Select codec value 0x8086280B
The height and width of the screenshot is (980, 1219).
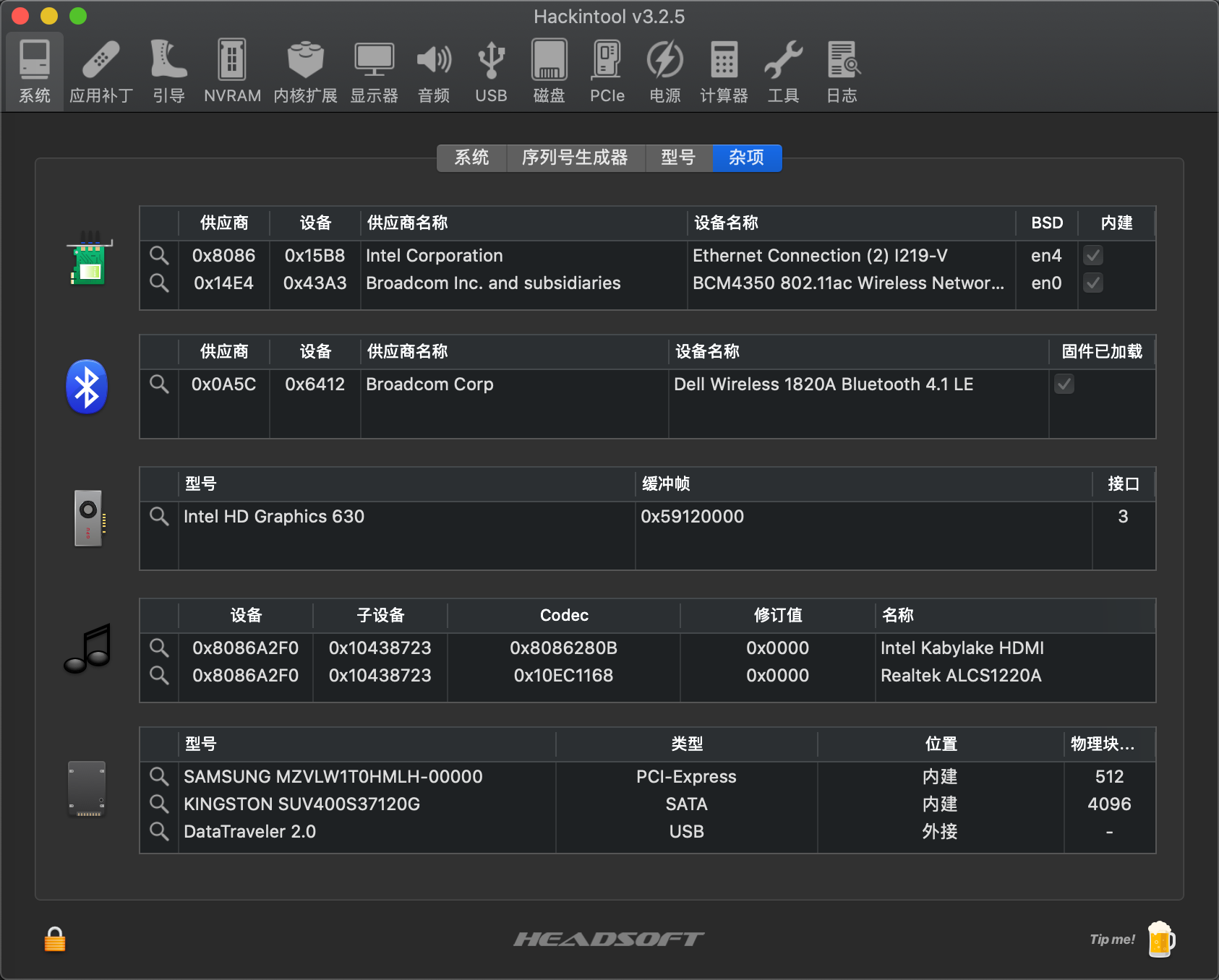(x=564, y=648)
